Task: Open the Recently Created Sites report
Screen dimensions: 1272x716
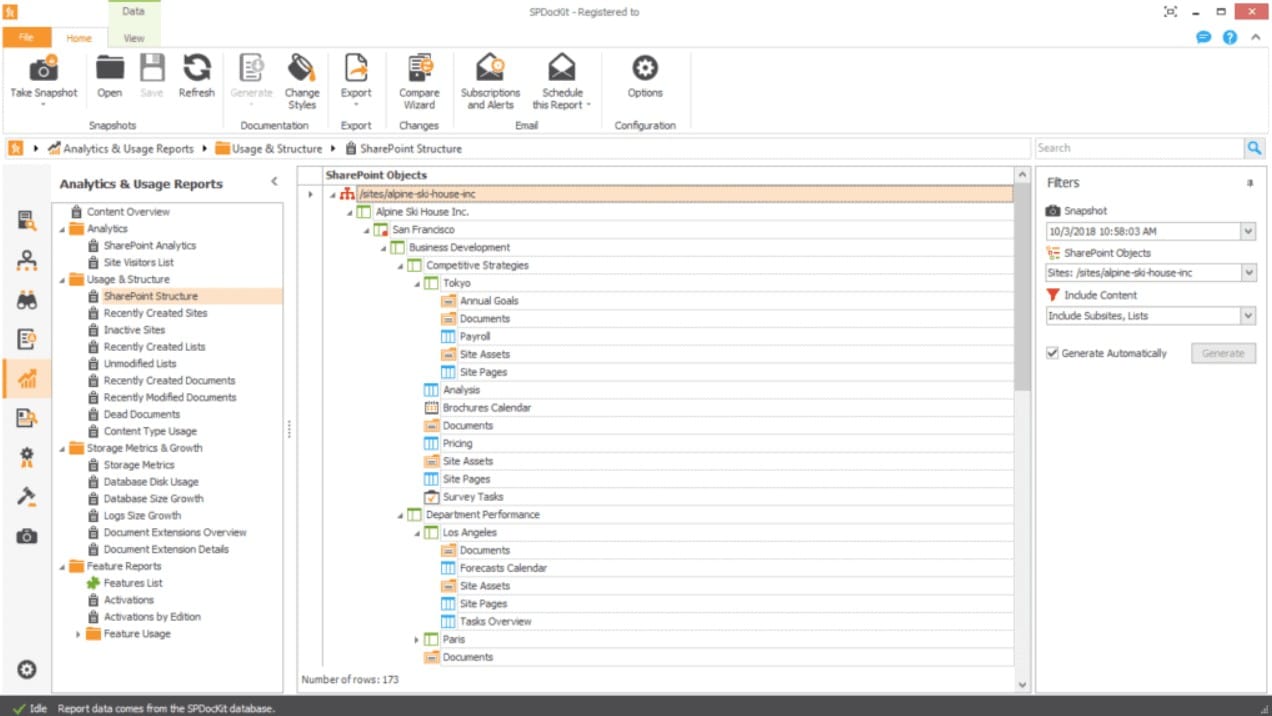Action: pos(155,313)
